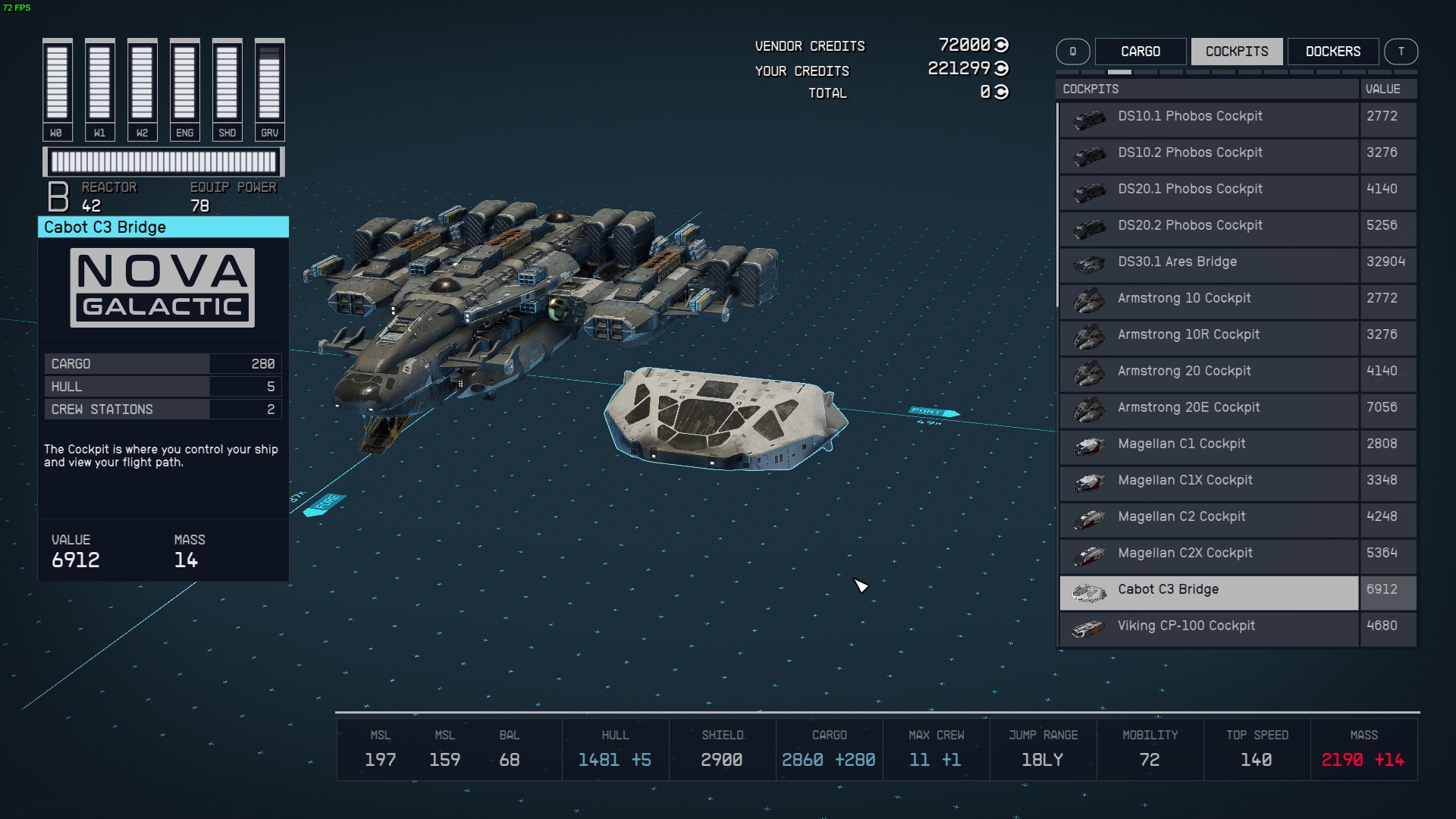Screen dimensions: 1456x819
Task: Click the your credits currency icon
Action: click(1001, 68)
